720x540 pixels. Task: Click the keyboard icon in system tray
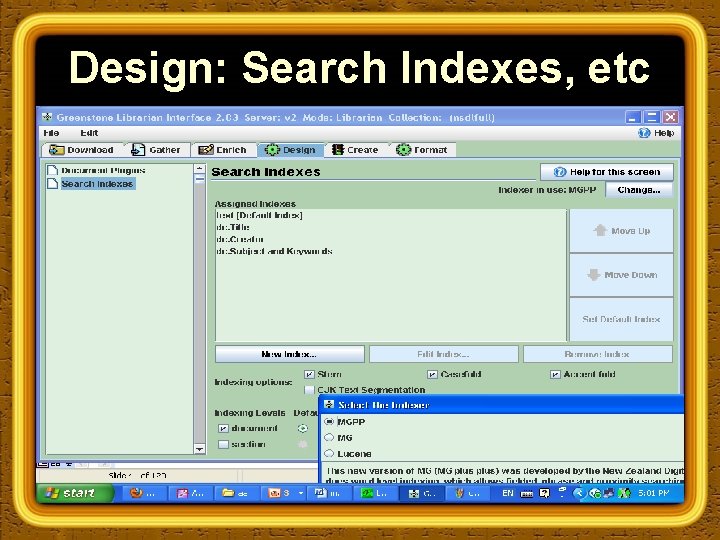pyautogui.click(x=526, y=494)
